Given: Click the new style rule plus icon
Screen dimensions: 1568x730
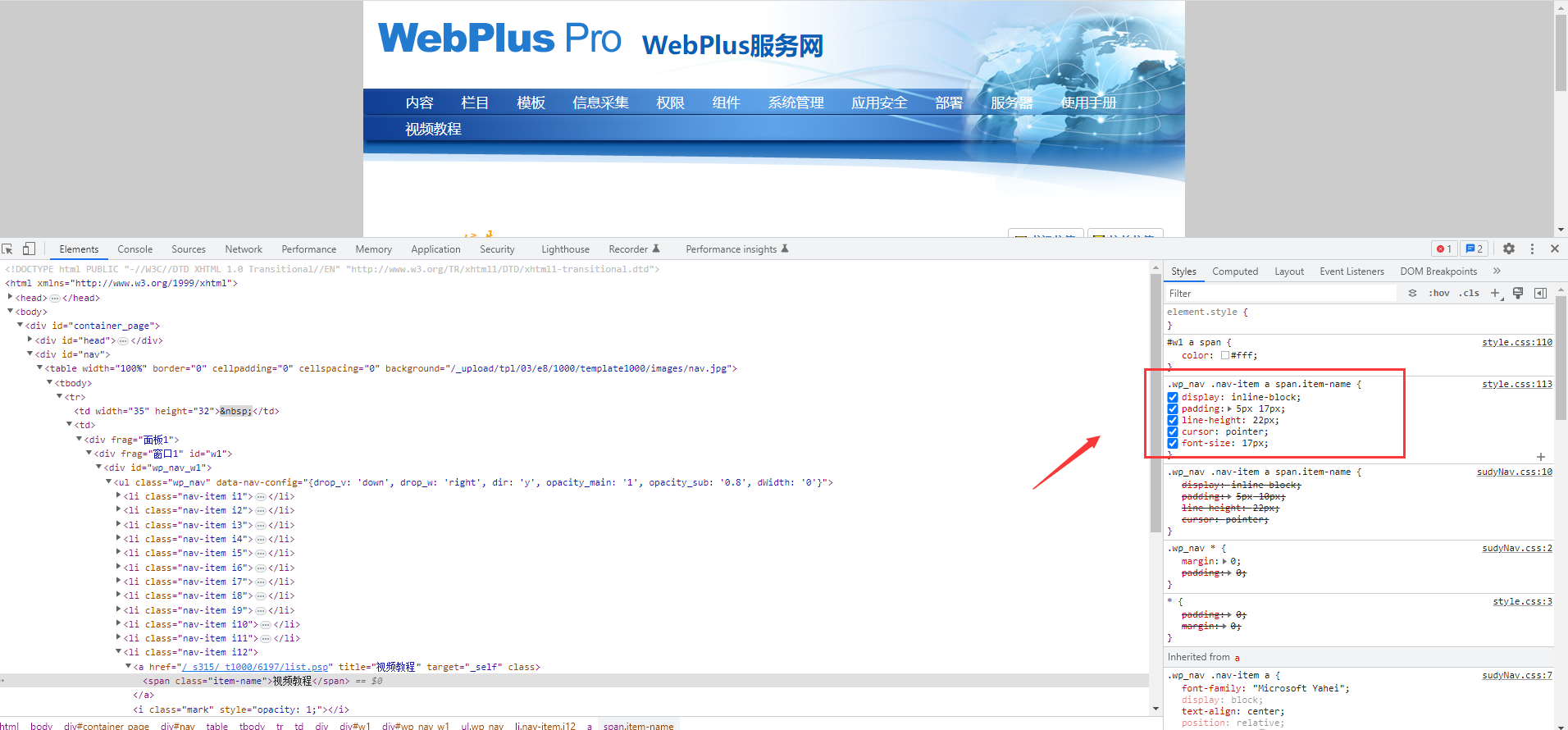Looking at the screenshot, I should click(1495, 293).
